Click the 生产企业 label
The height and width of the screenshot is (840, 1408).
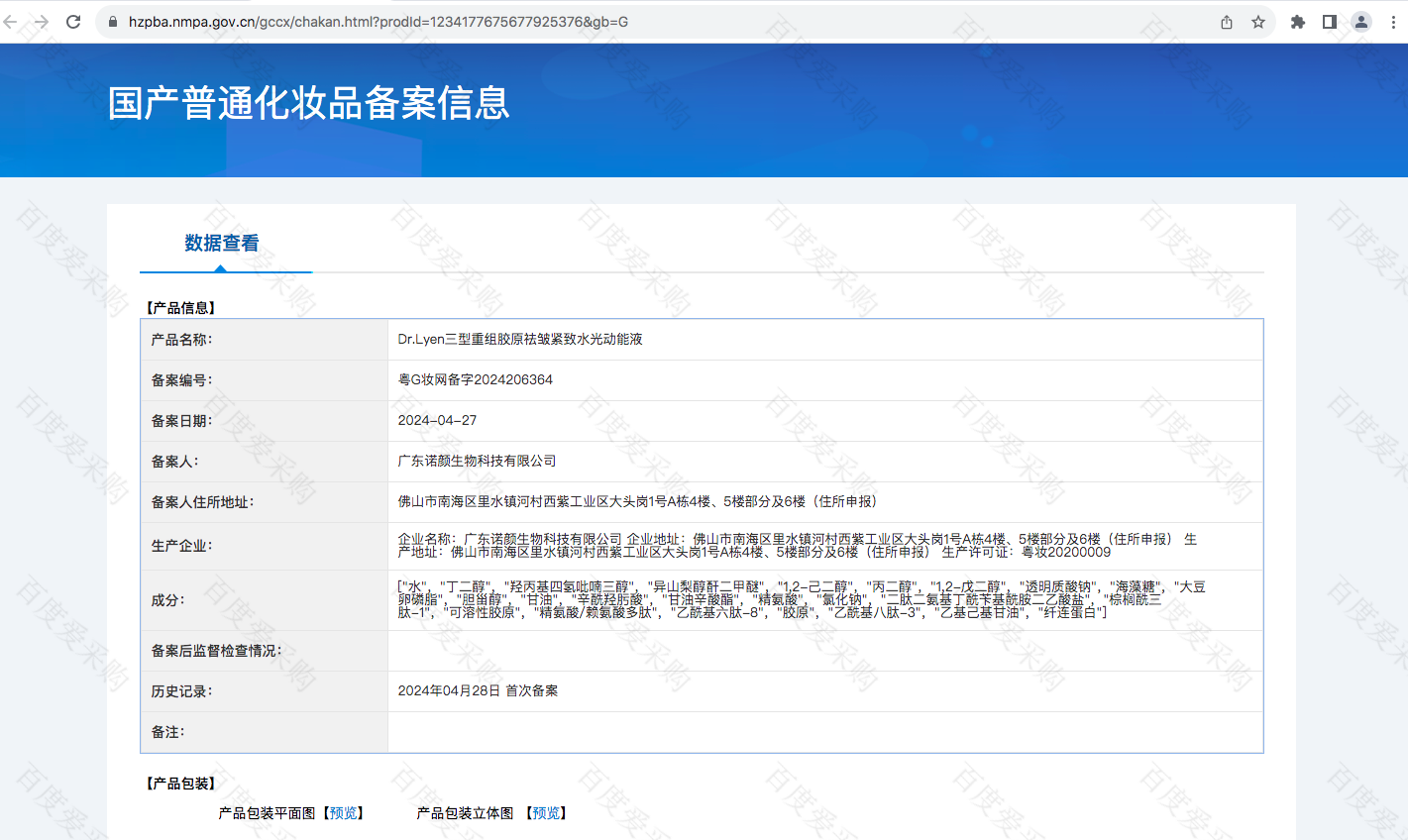[181, 546]
